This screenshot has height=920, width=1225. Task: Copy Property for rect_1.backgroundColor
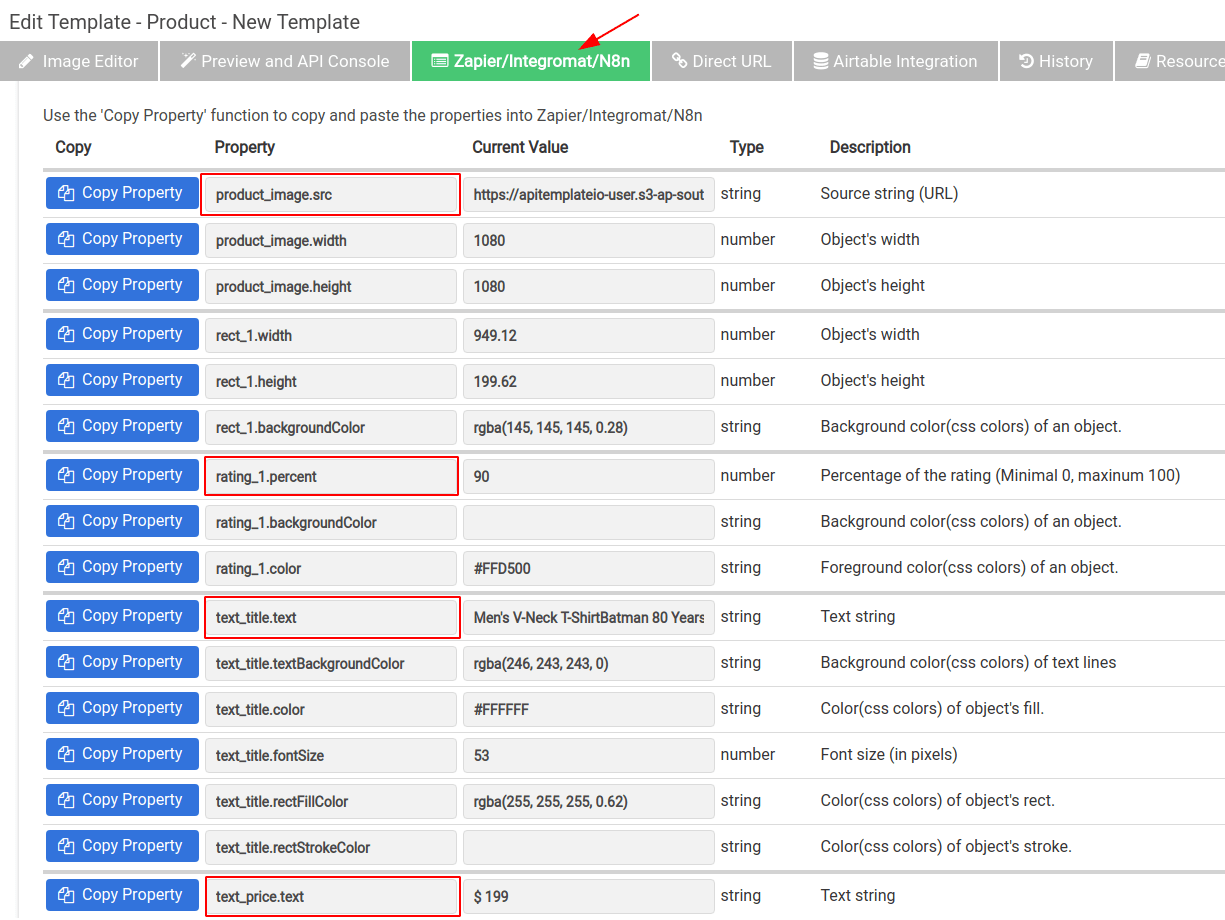click(122, 426)
